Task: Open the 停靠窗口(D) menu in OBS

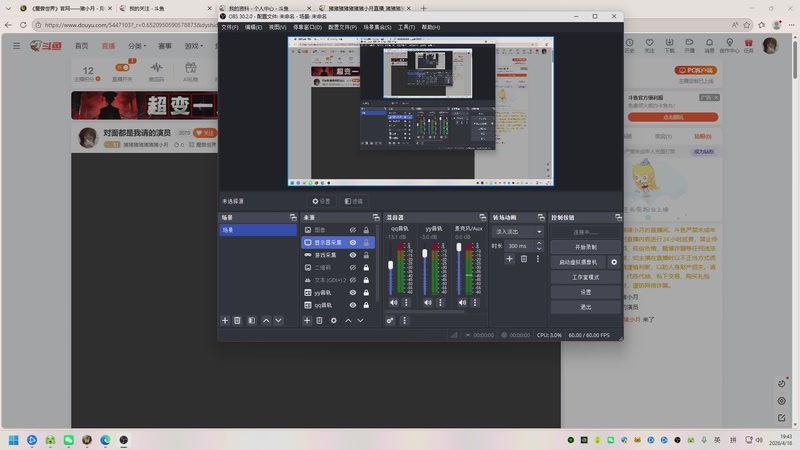Action: 307,27
